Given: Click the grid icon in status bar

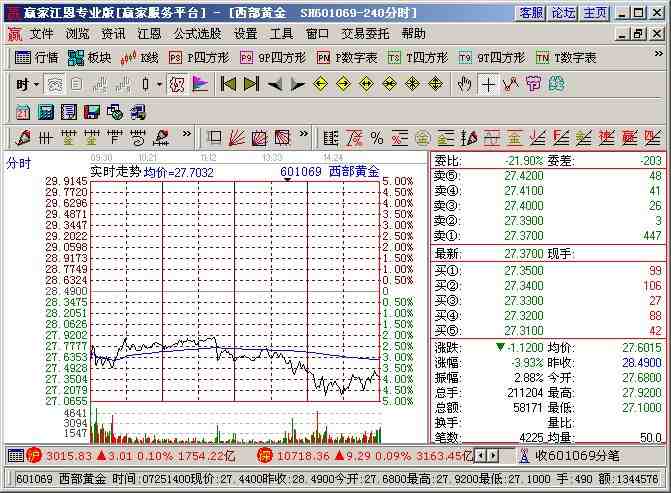Looking at the screenshot, I should (x=15, y=455).
